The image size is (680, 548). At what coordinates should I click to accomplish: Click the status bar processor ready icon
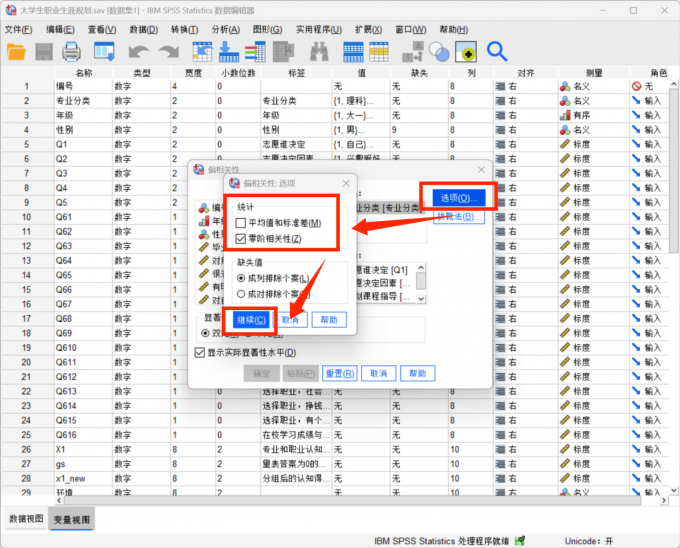pos(520,541)
